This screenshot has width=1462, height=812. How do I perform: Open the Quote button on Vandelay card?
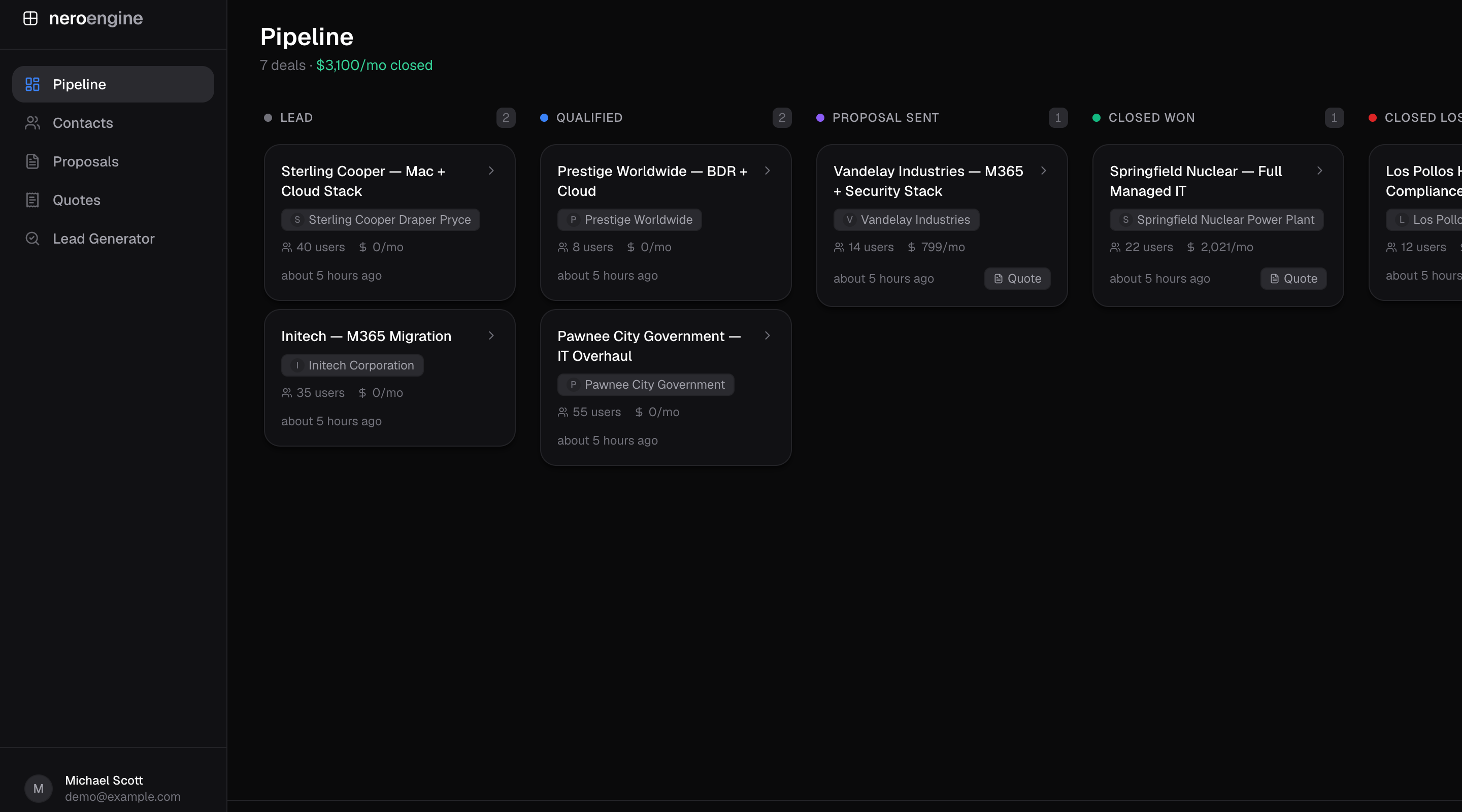pos(1017,278)
